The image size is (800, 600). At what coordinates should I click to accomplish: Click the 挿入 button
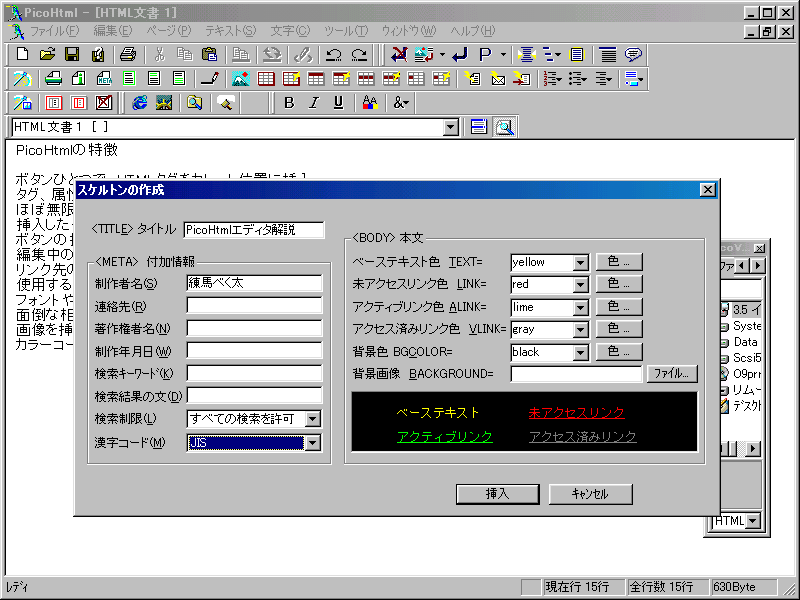point(497,494)
